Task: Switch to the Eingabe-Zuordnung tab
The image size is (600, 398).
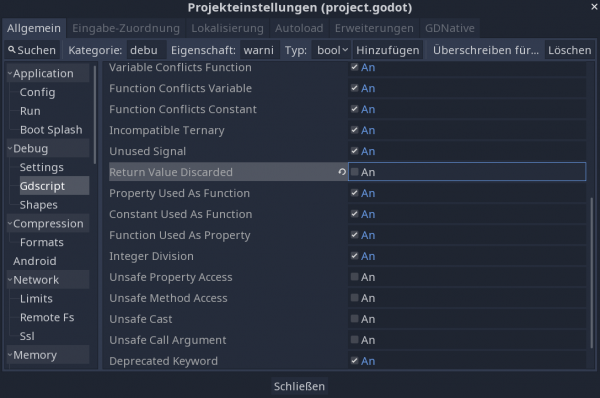Action: tap(126, 28)
